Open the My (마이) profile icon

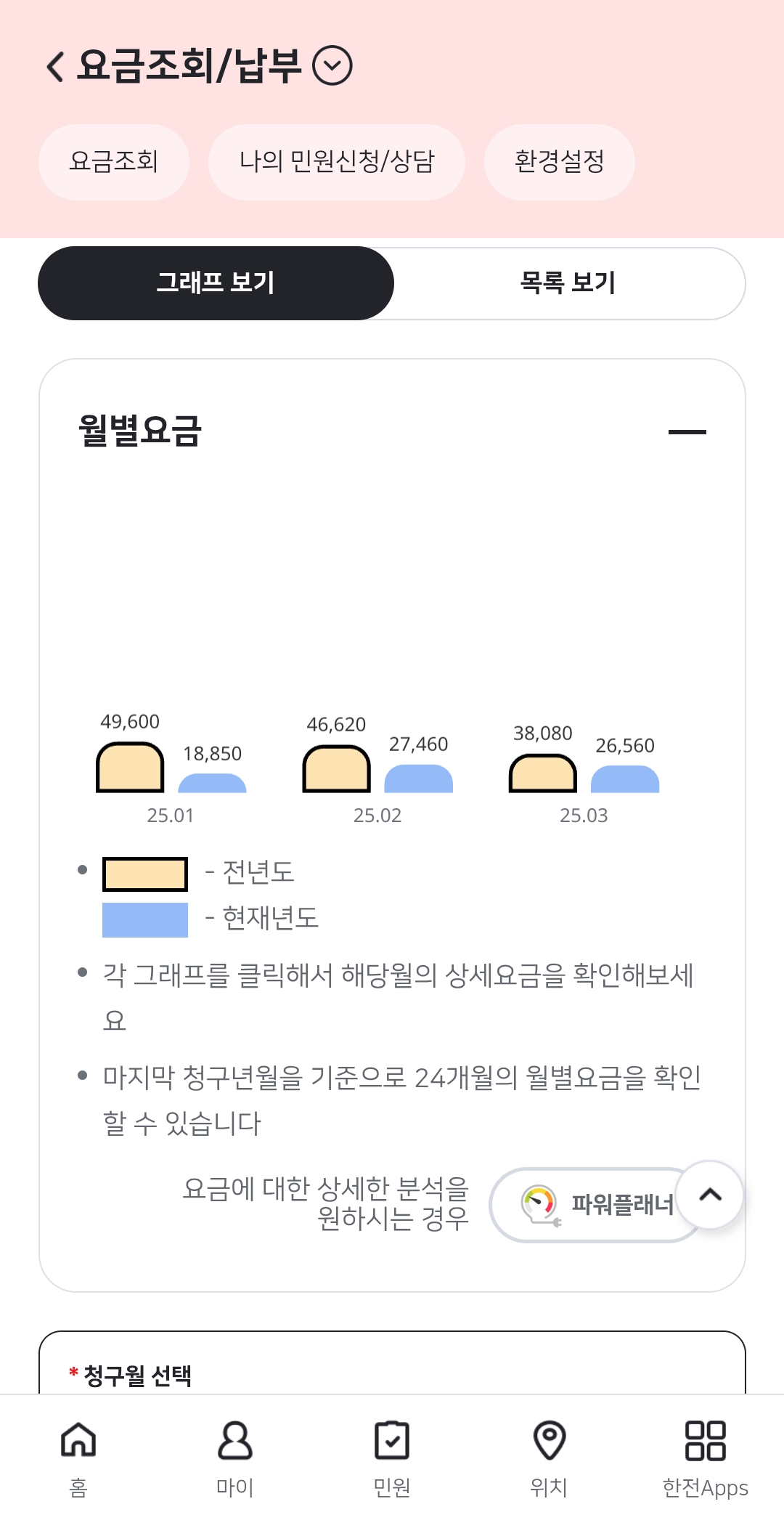(234, 1439)
